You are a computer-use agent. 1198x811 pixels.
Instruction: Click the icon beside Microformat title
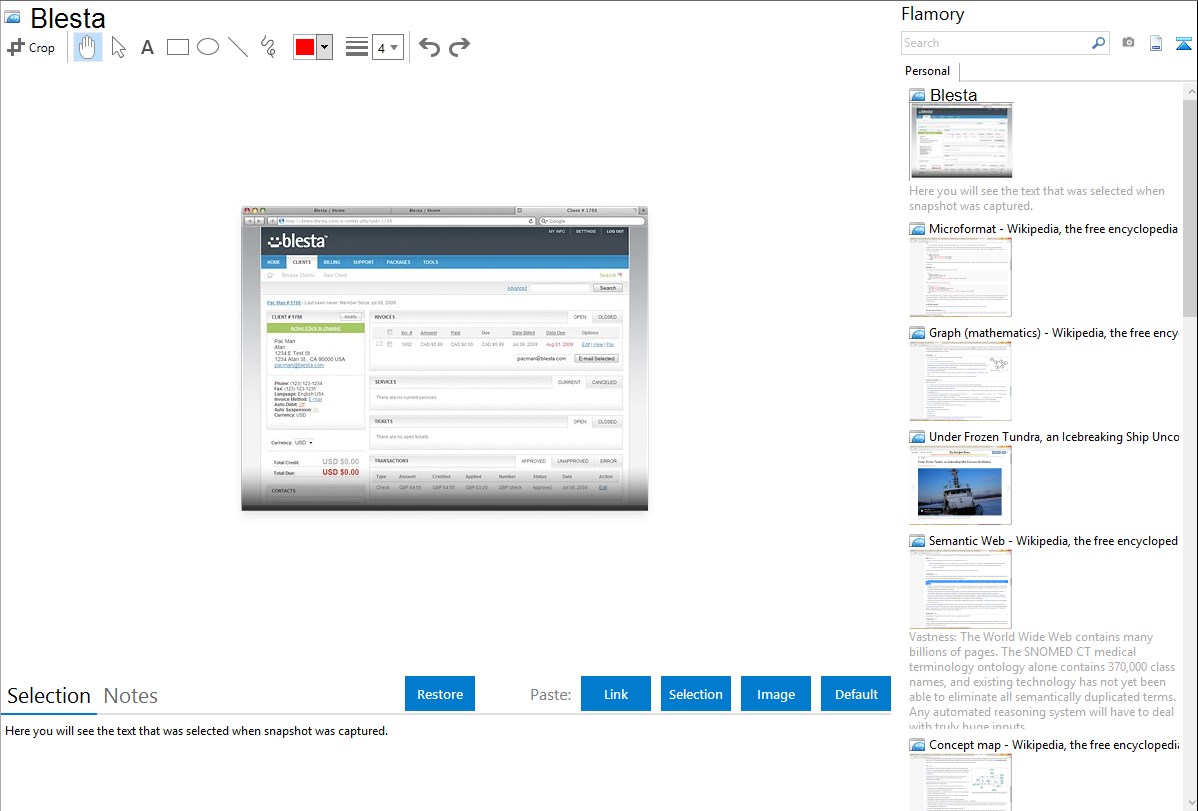coord(918,229)
